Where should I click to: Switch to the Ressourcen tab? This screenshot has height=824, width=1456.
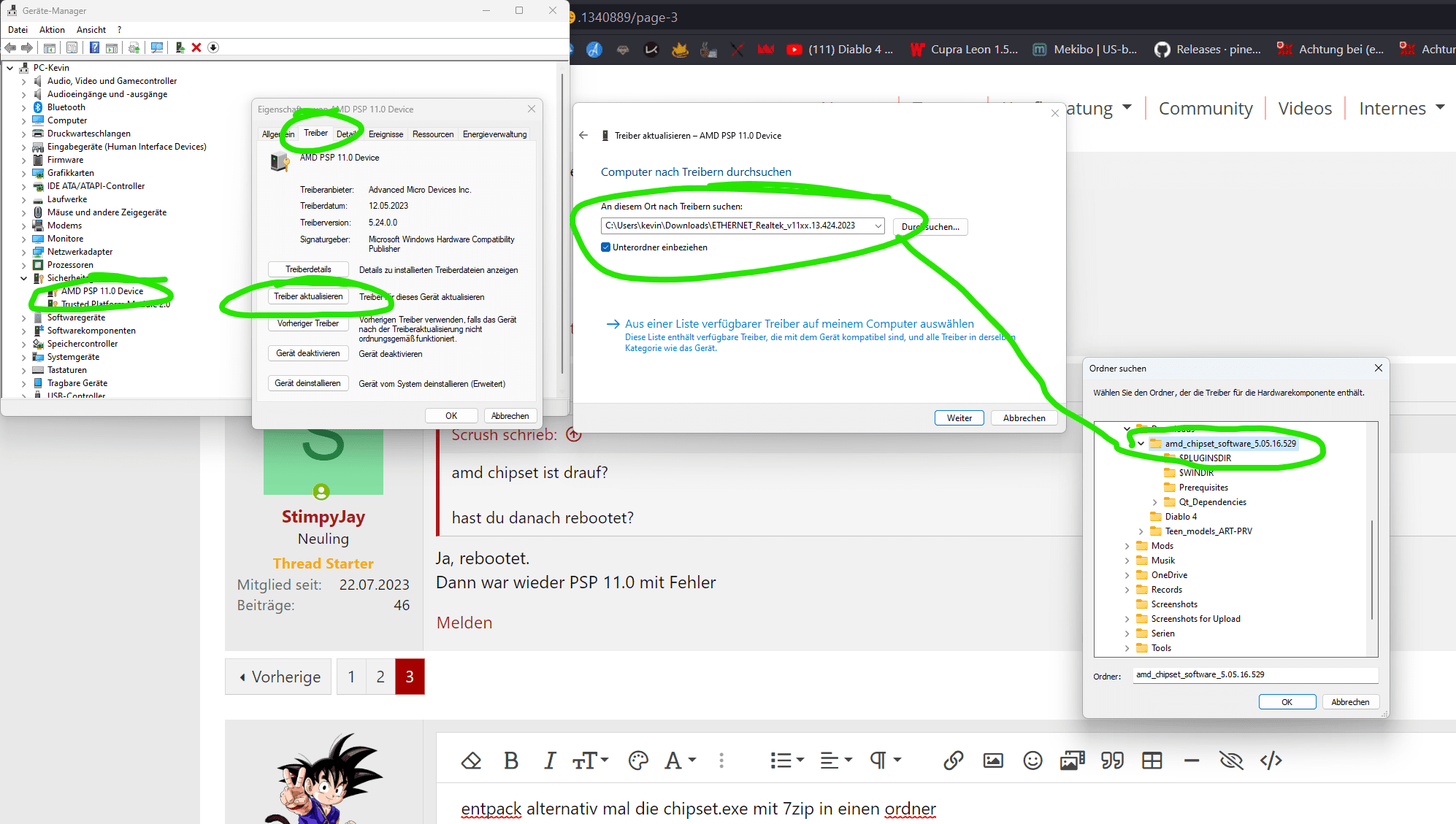click(433, 134)
